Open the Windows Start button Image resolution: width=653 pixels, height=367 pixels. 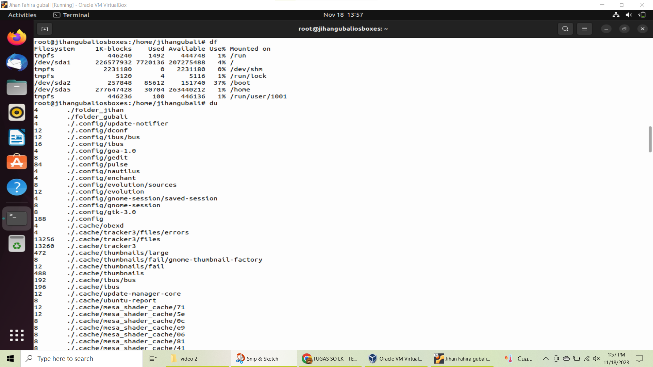(x=10, y=358)
